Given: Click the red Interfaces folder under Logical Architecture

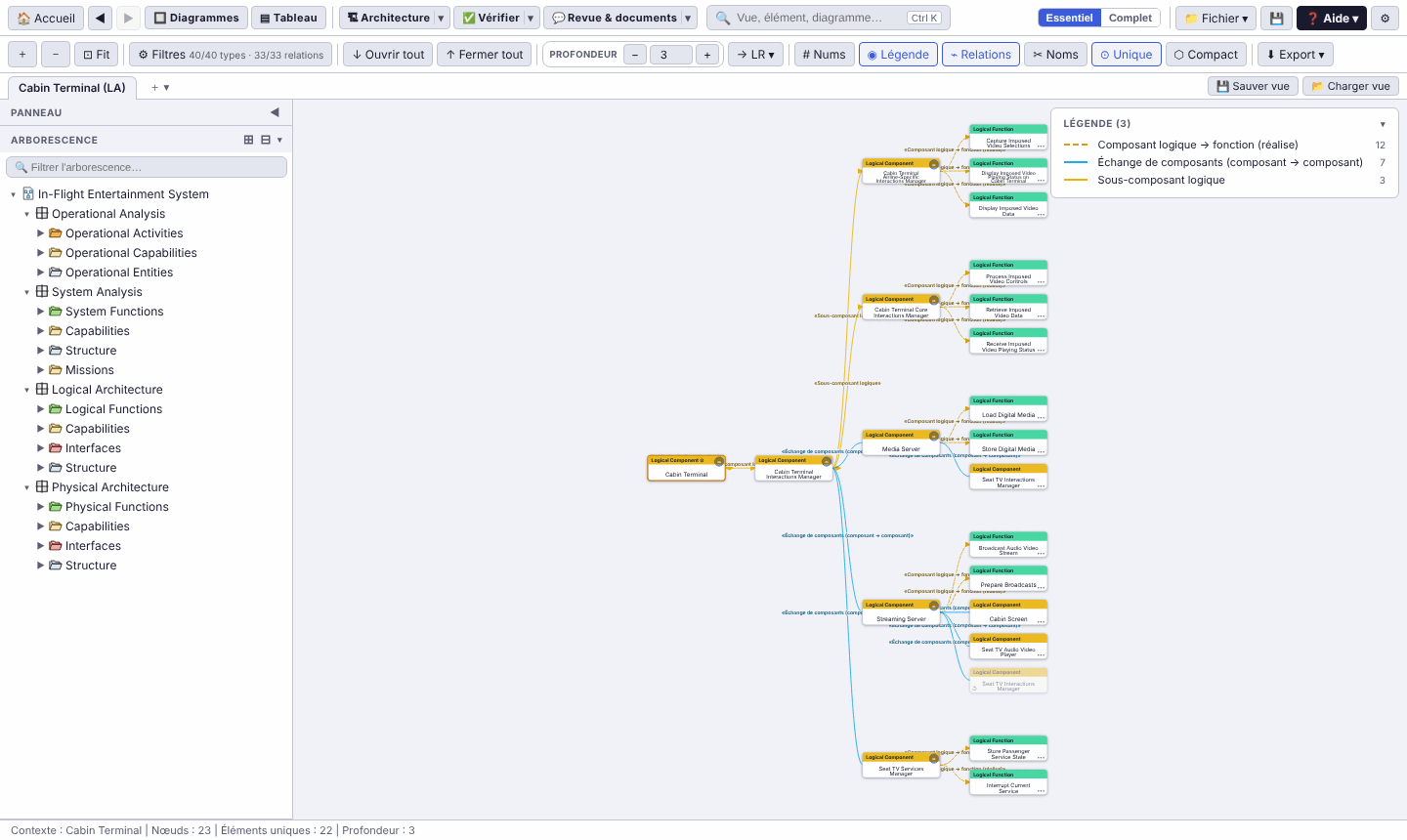Looking at the screenshot, I should pyautogui.click(x=56, y=447).
